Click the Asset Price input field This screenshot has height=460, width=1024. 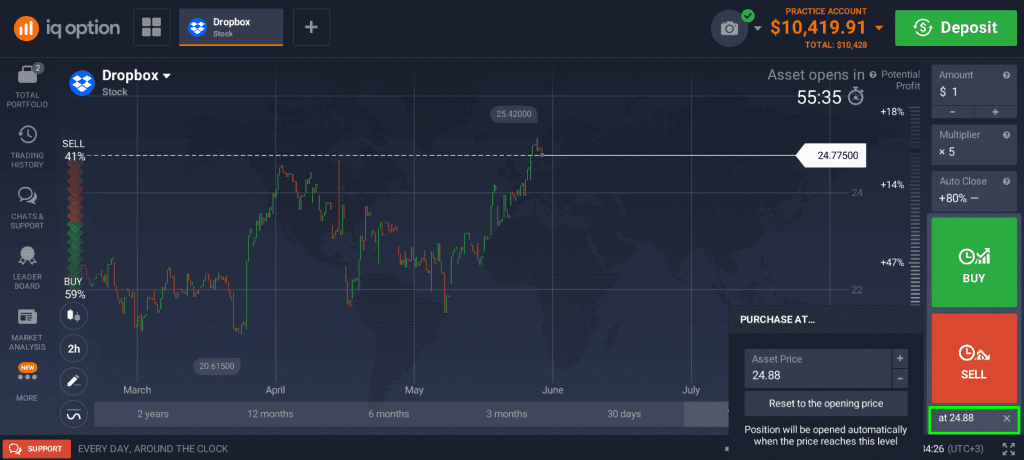[818, 369]
